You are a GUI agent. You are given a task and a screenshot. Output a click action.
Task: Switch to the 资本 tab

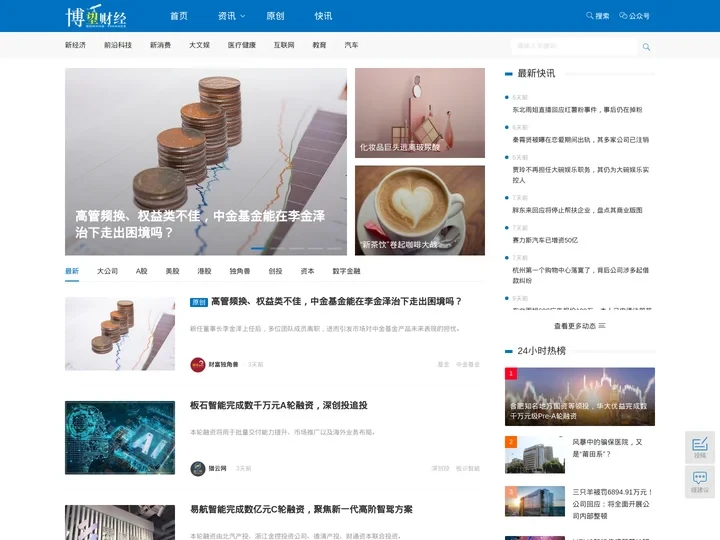point(307,271)
